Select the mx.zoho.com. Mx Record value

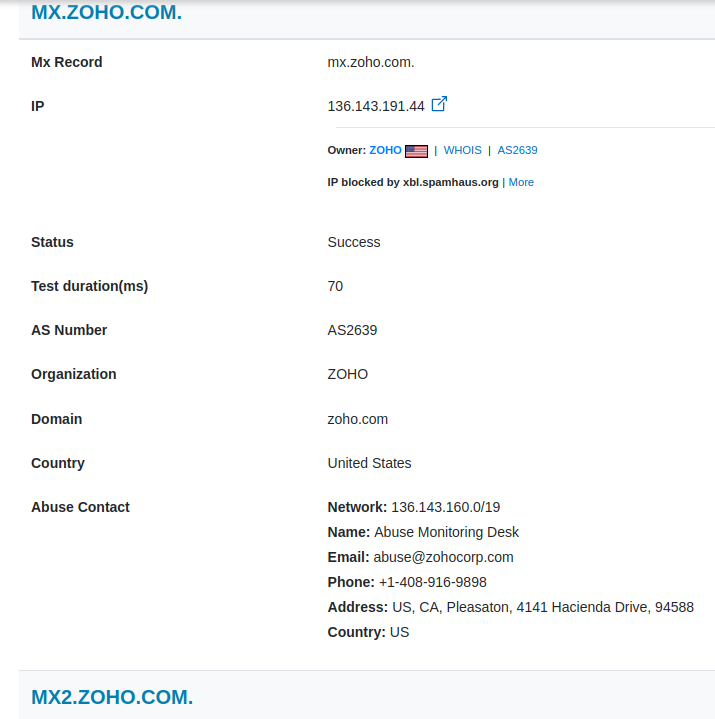pos(371,62)
